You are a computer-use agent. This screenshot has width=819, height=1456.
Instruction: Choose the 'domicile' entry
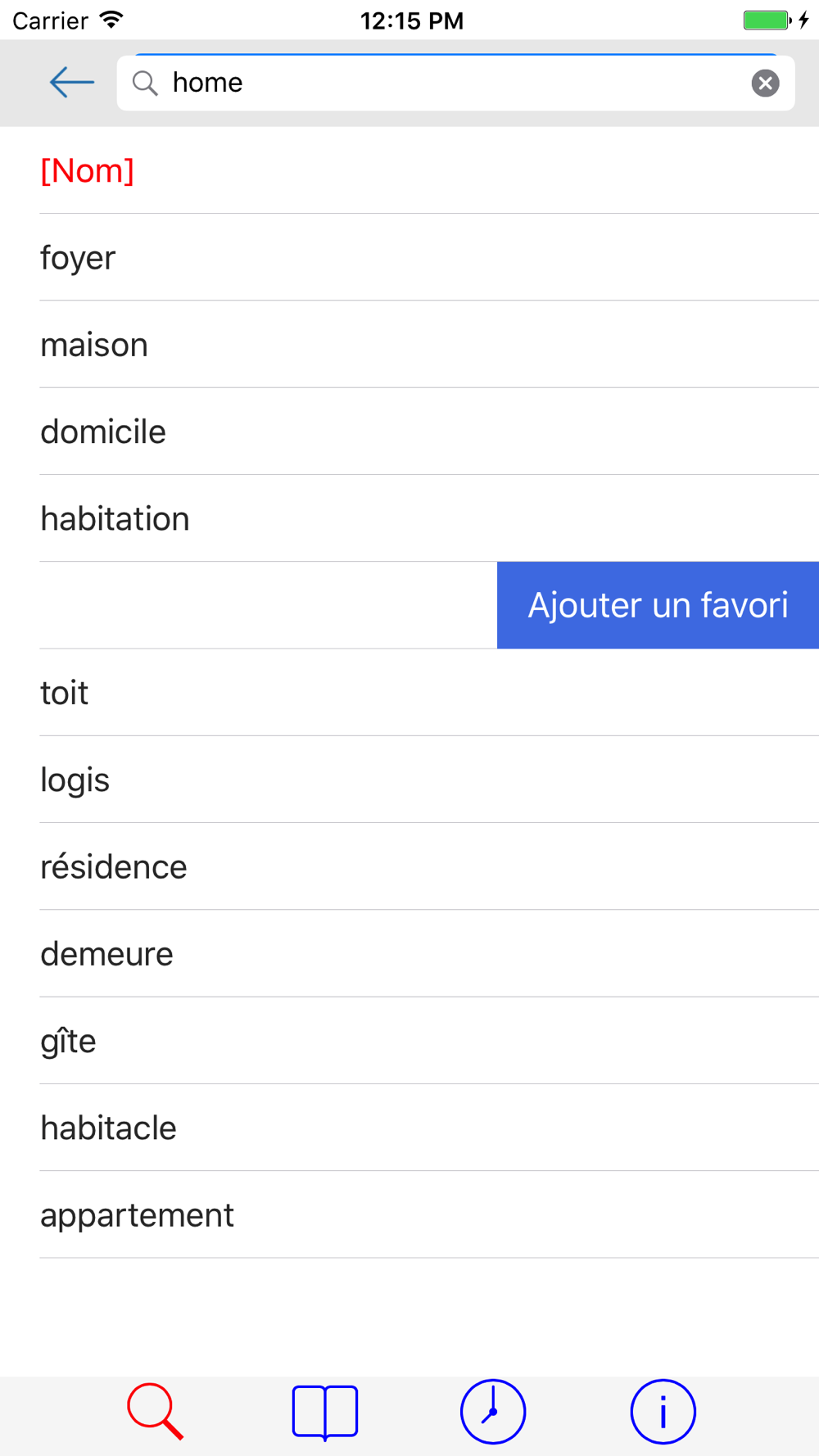point(429,432)
